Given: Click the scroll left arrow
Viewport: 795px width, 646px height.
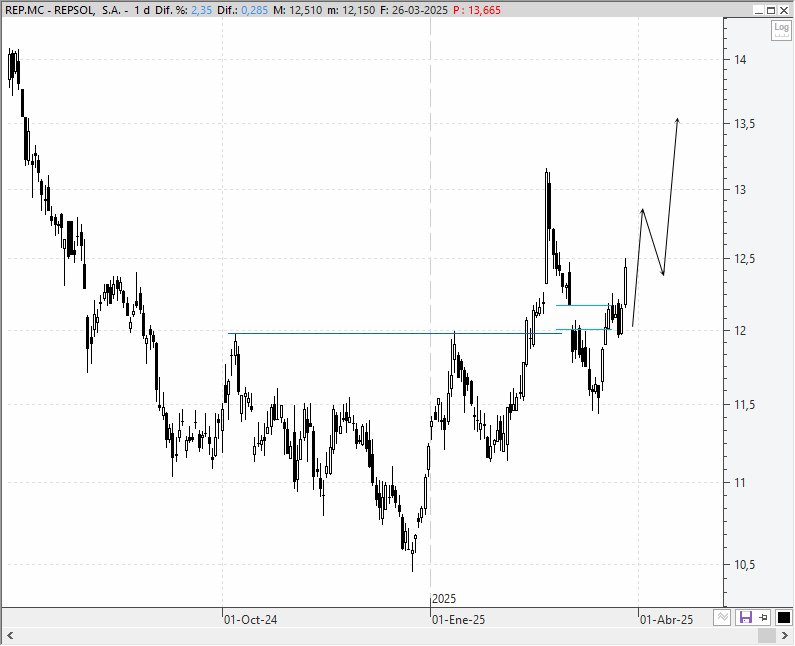Looking at the screenshot, I should coord(10,635).
